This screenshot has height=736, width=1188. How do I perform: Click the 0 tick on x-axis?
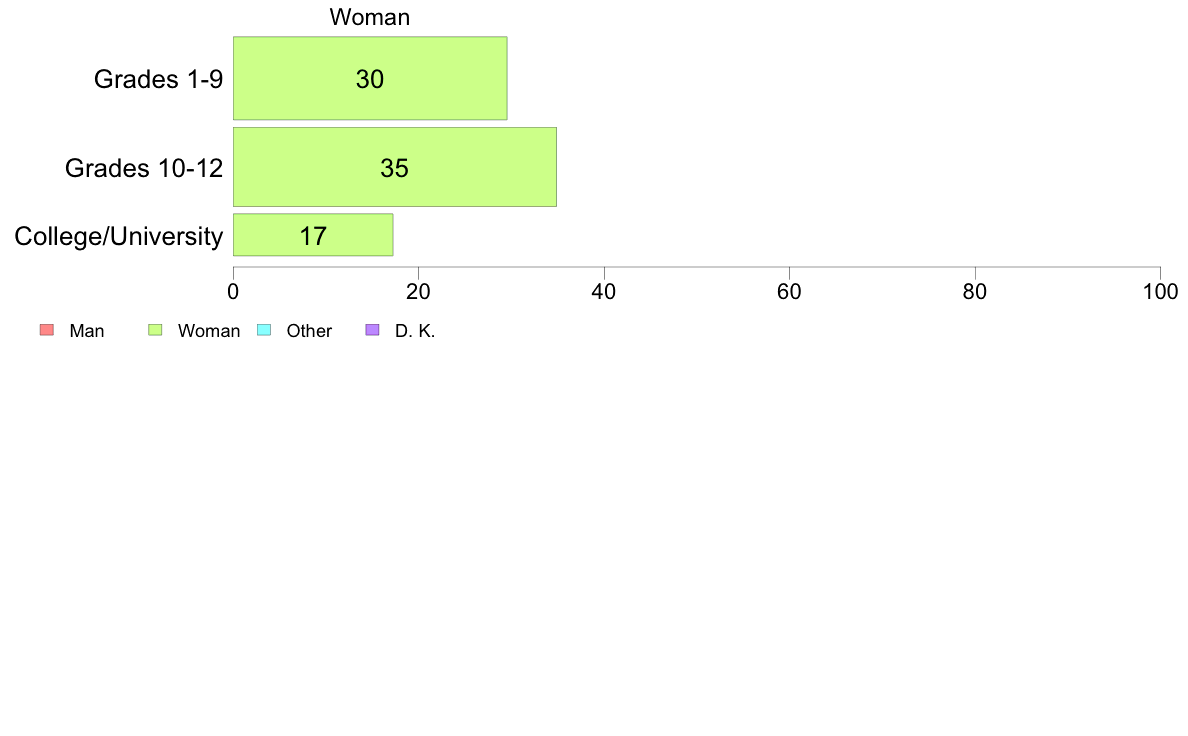(x=233, y=292)
